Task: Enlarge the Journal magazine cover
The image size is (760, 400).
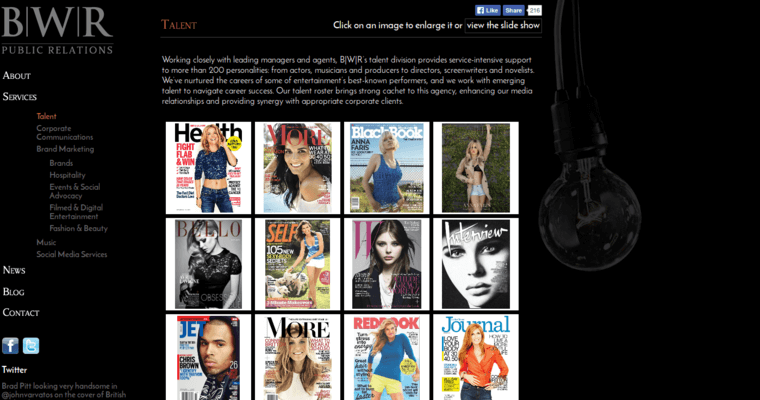Action: click(x=476, y=357)
